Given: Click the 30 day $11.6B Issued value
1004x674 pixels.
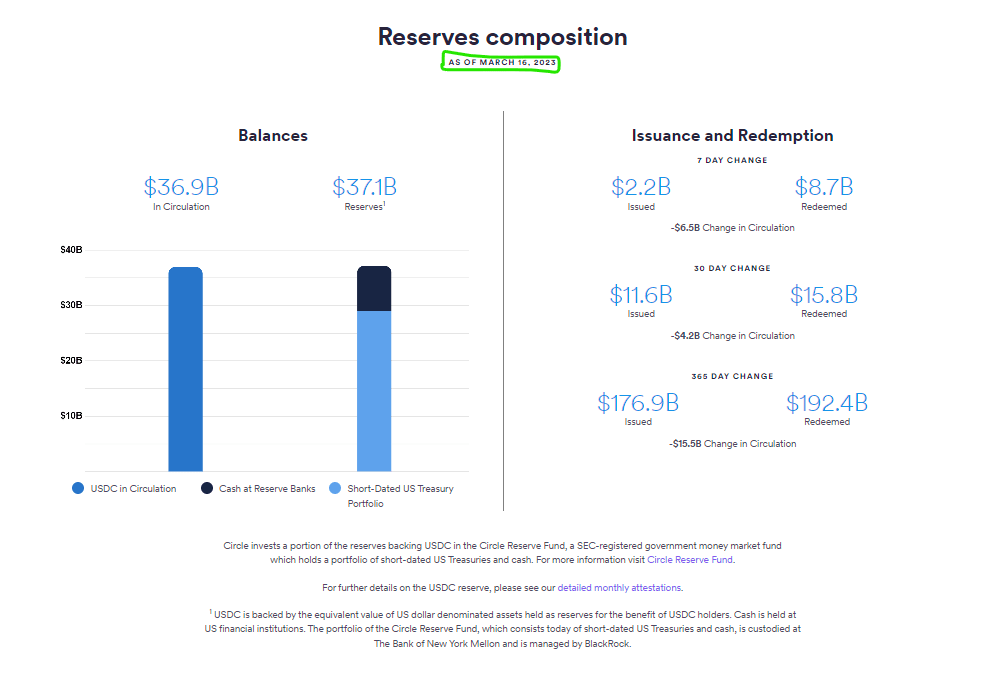Looking at the screenshot, I should point(641,295).
